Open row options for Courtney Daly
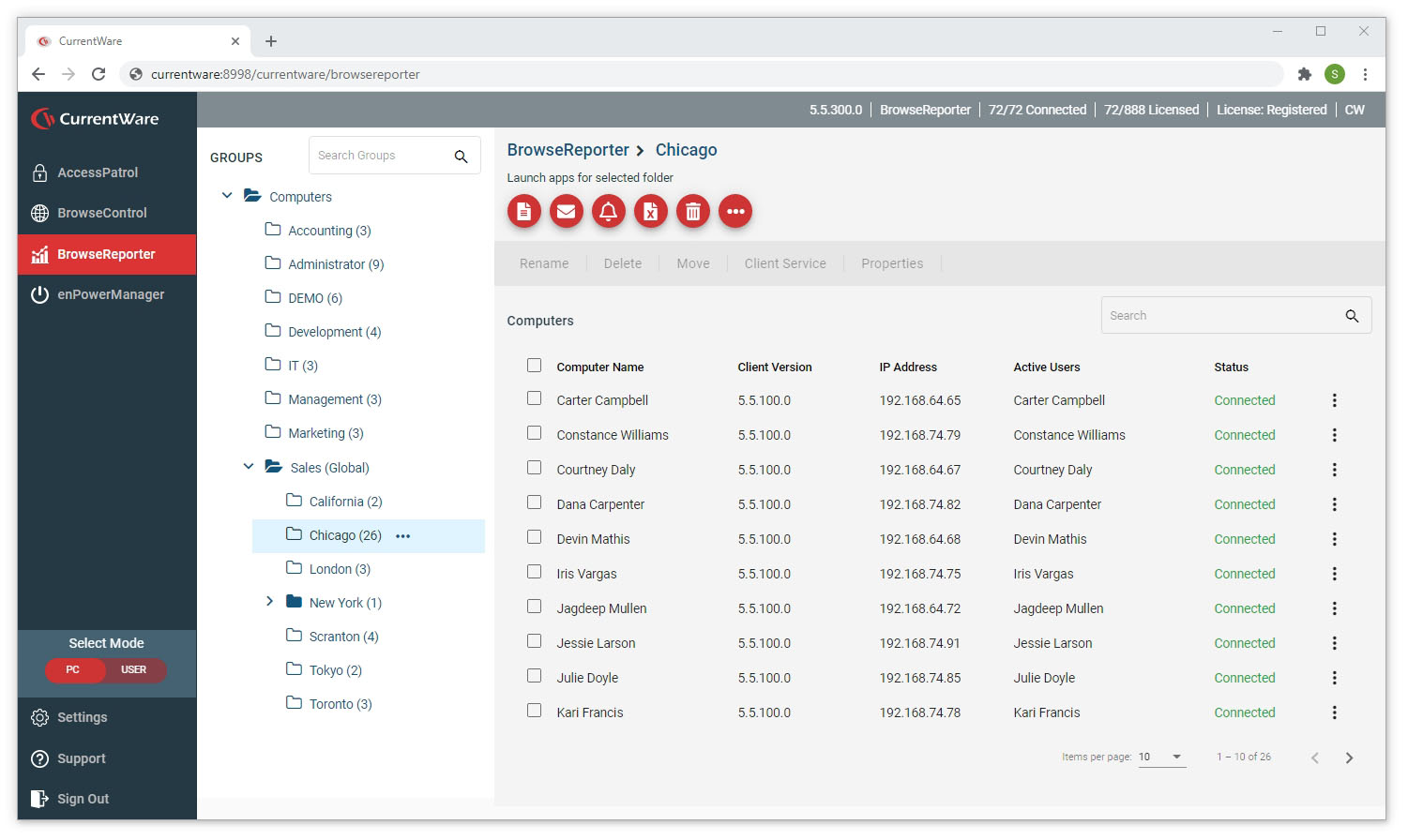Viewport: 1408px width, 840px height. pyautogui.click(x=1334, y=470)
